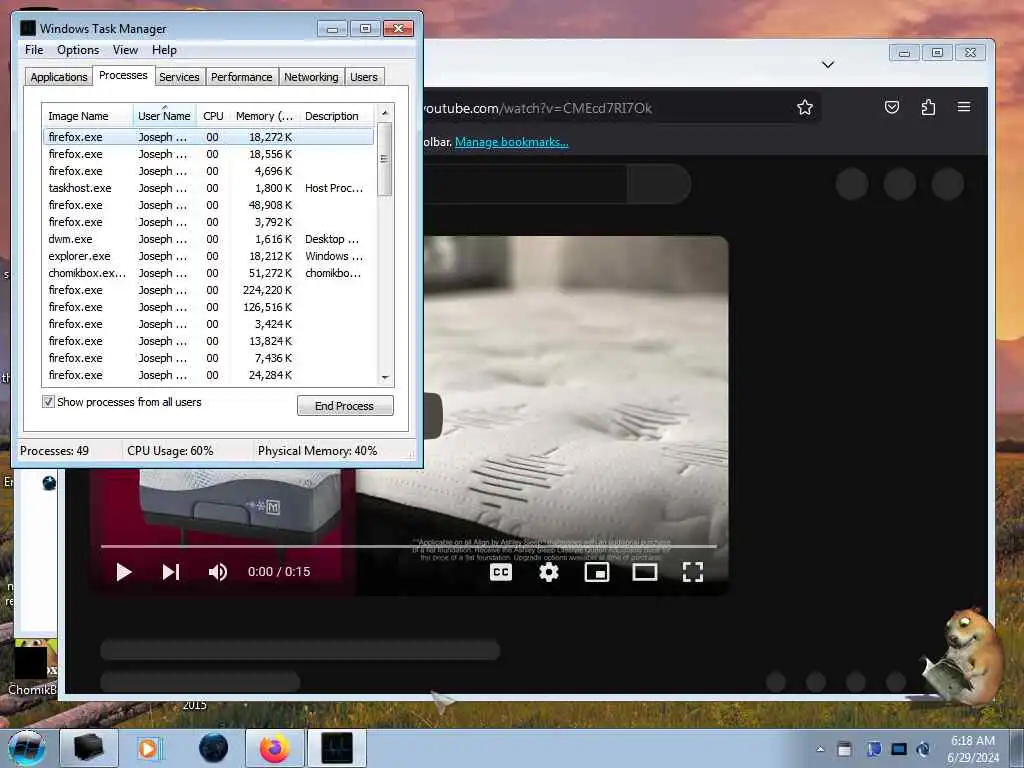Select firefox.exe row using 48,908 K

point(208,205)
